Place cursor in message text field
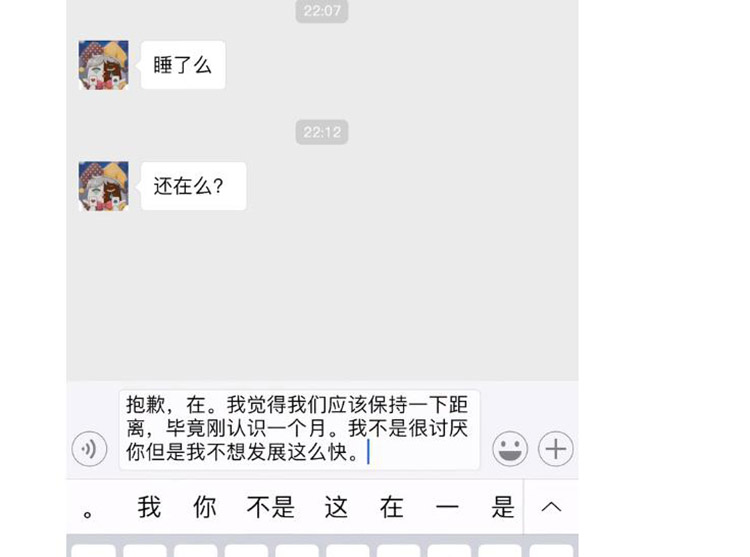 [x=299, y=429]
